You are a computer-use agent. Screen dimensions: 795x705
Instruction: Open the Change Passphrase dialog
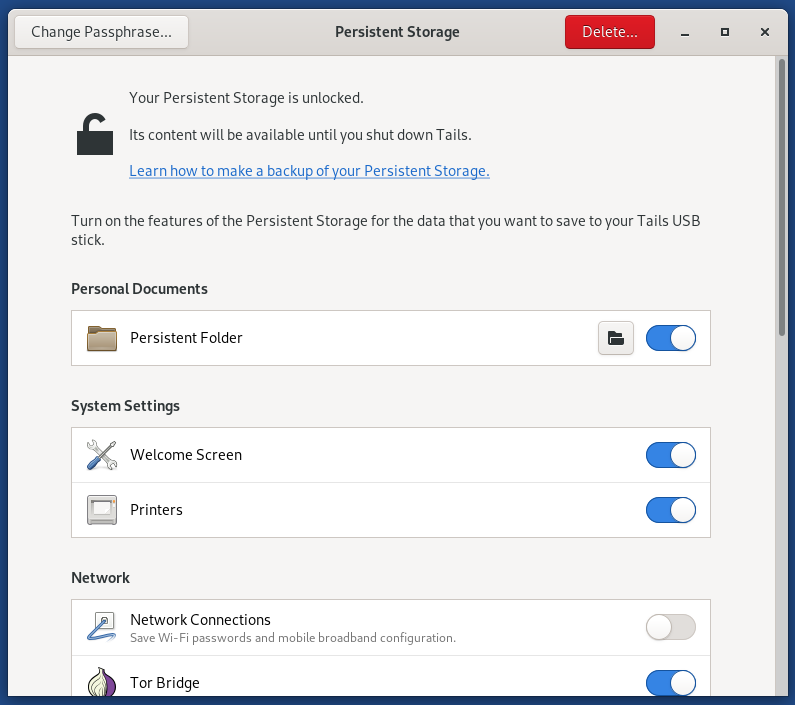(x=101, y=32)
